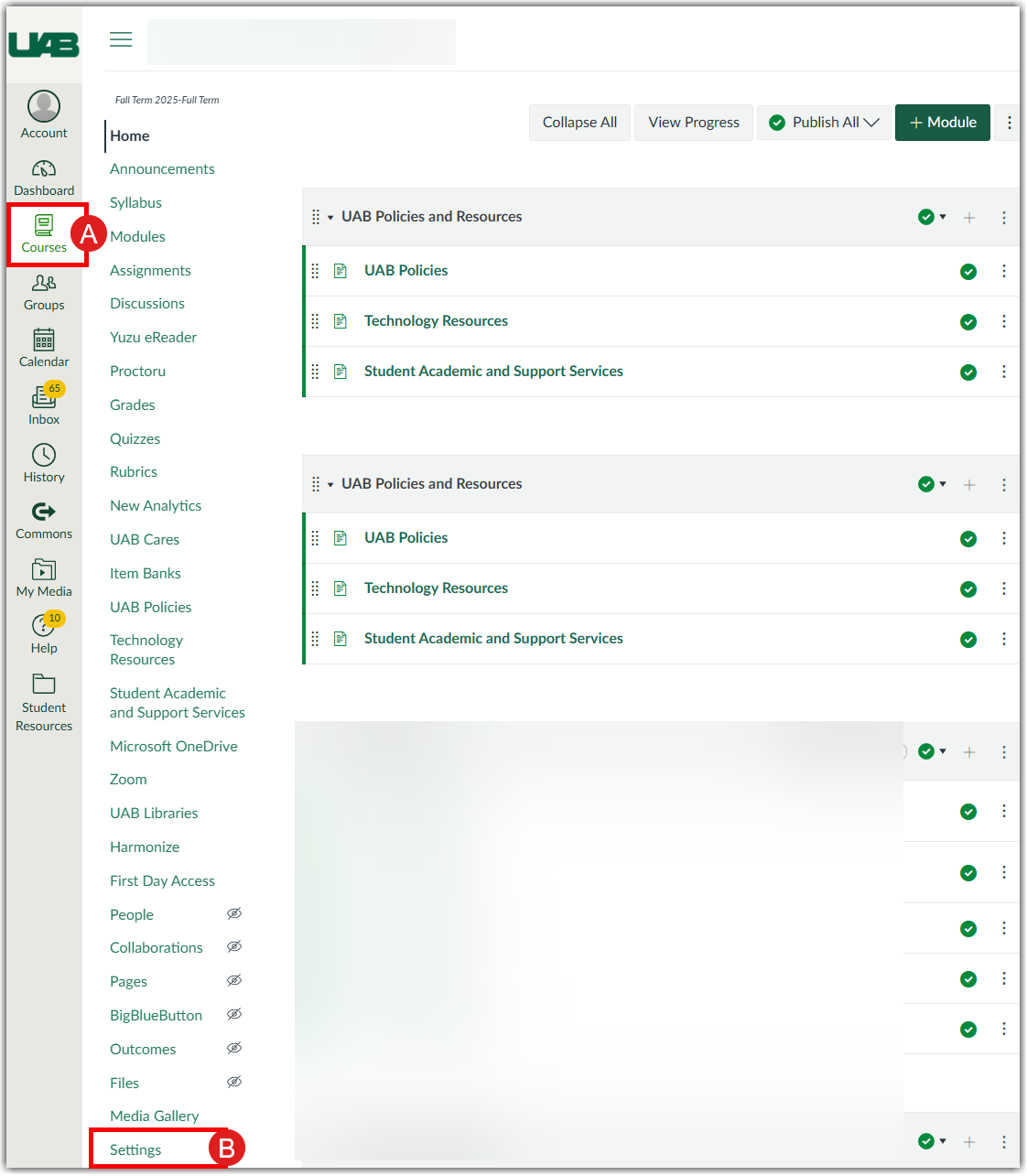Open the Dashboard icon in sidebar
This screenshot has height=1176, width=1027.
[44, 169]
